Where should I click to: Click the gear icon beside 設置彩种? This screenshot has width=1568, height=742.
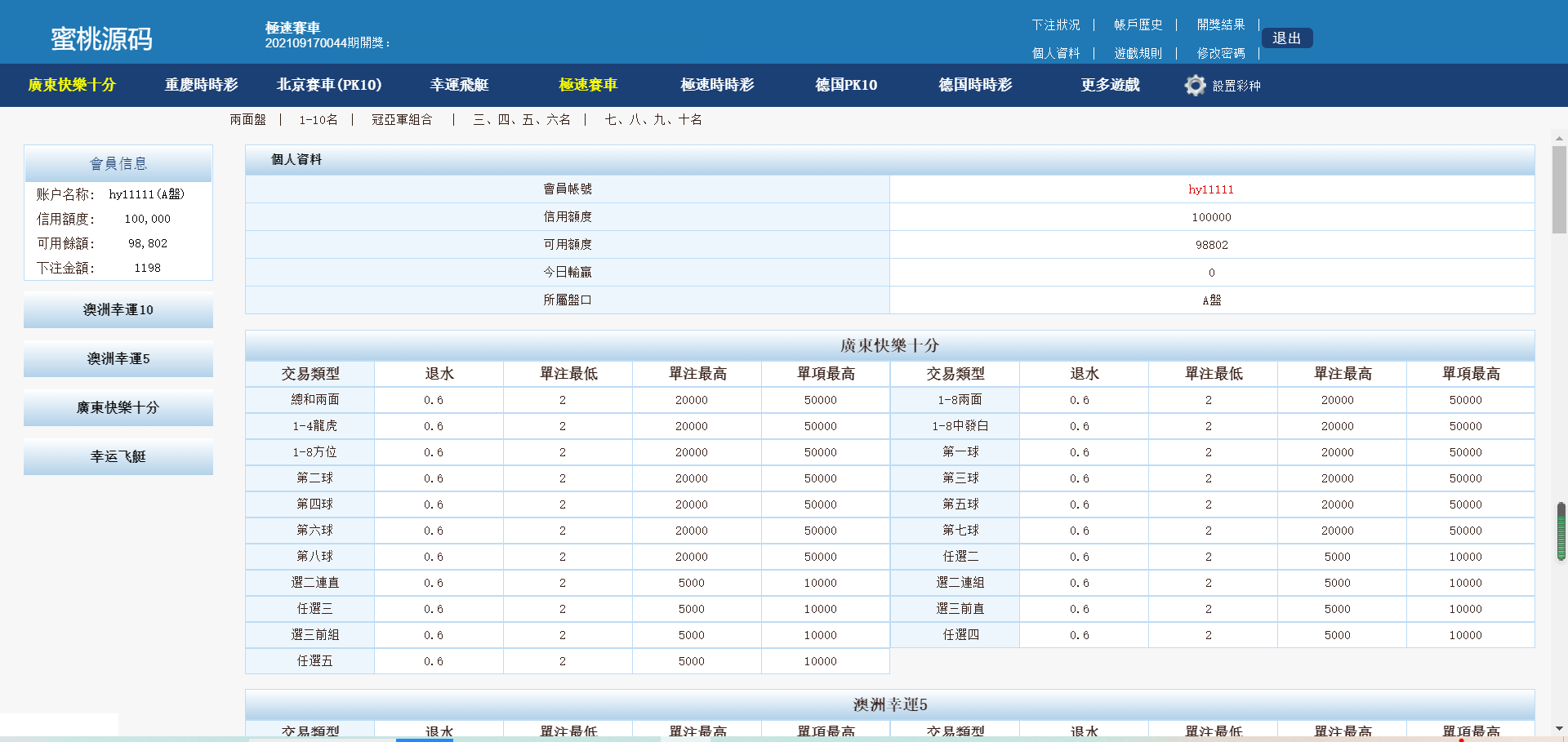click(1195, 86)
